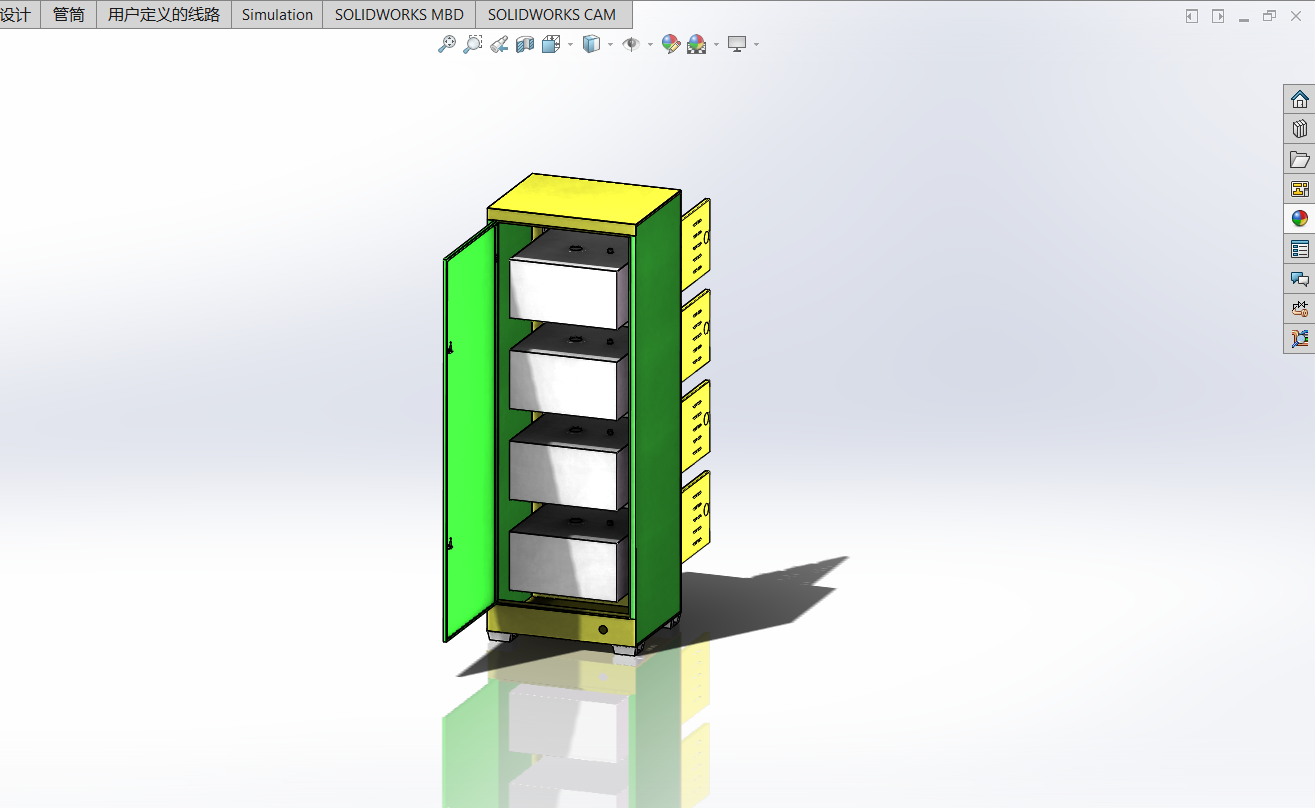Open the 用户定义的线路 tab

164,14
